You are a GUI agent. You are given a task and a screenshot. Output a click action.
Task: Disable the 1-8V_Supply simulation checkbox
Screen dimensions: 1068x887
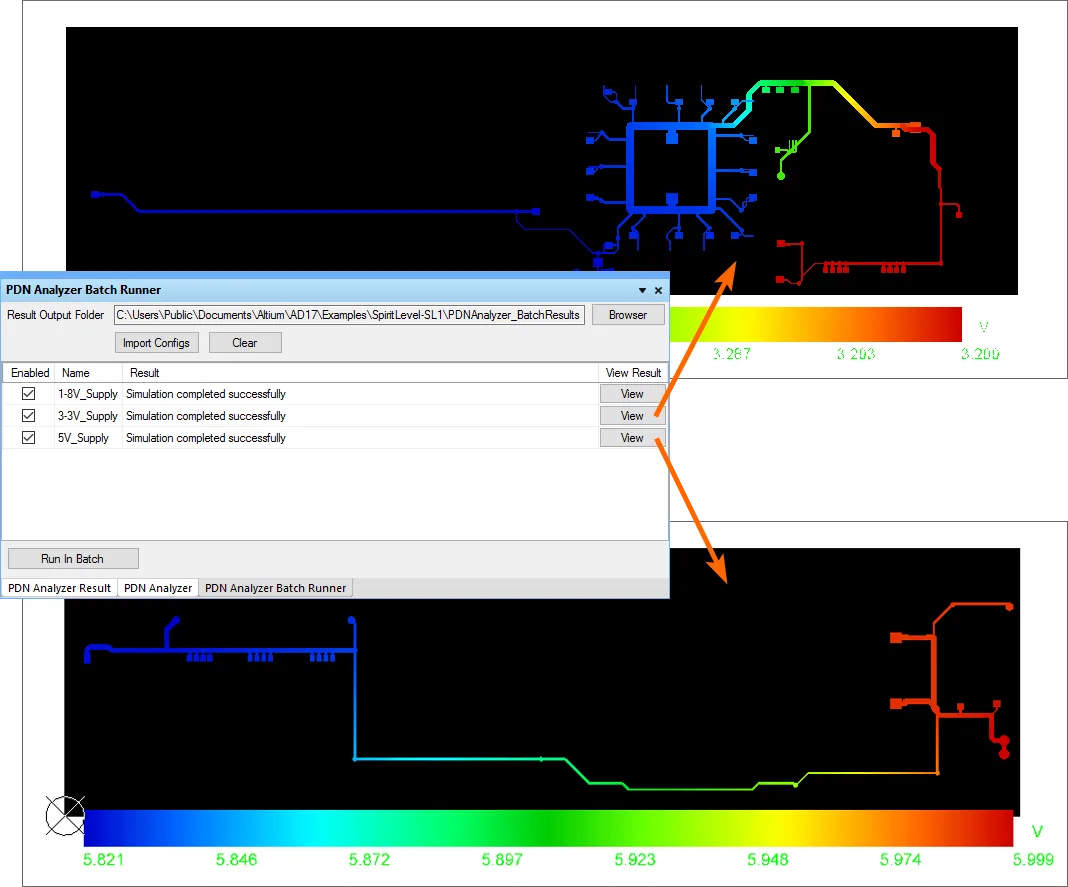pyautogui.click(x=28, y=394)
